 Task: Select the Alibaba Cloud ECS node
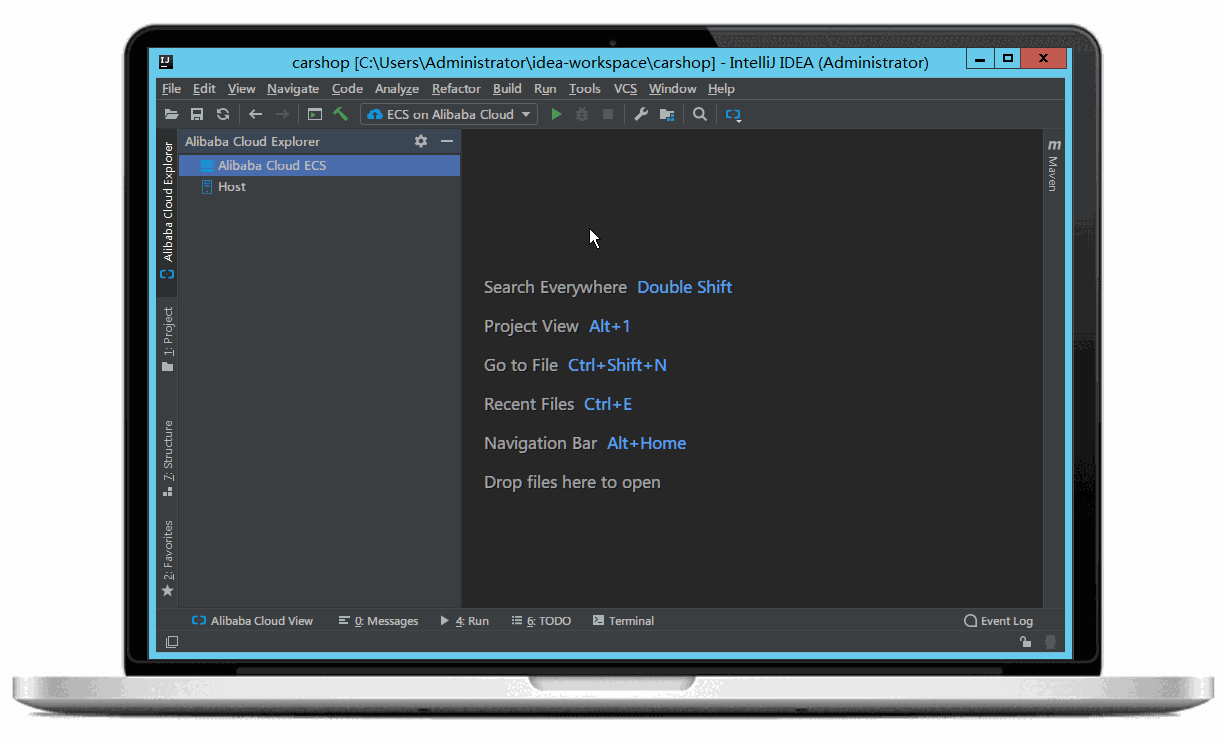tap(319, 165)
